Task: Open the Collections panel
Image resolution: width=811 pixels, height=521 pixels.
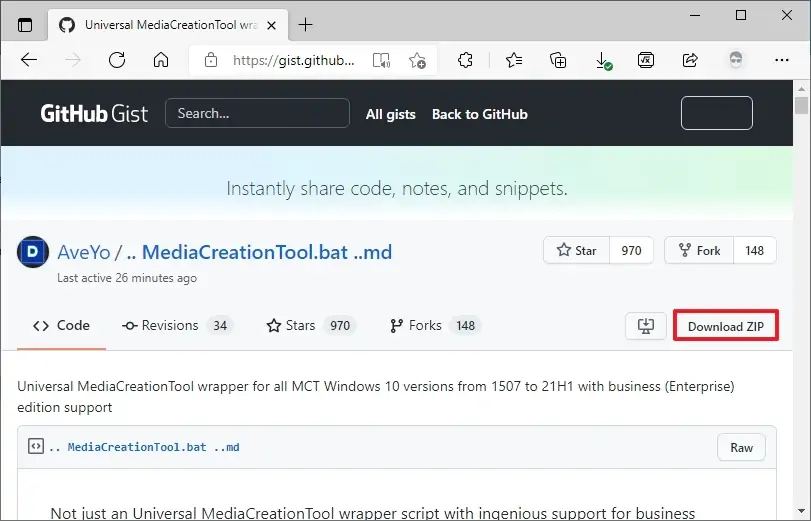Action: pos(558,60)
